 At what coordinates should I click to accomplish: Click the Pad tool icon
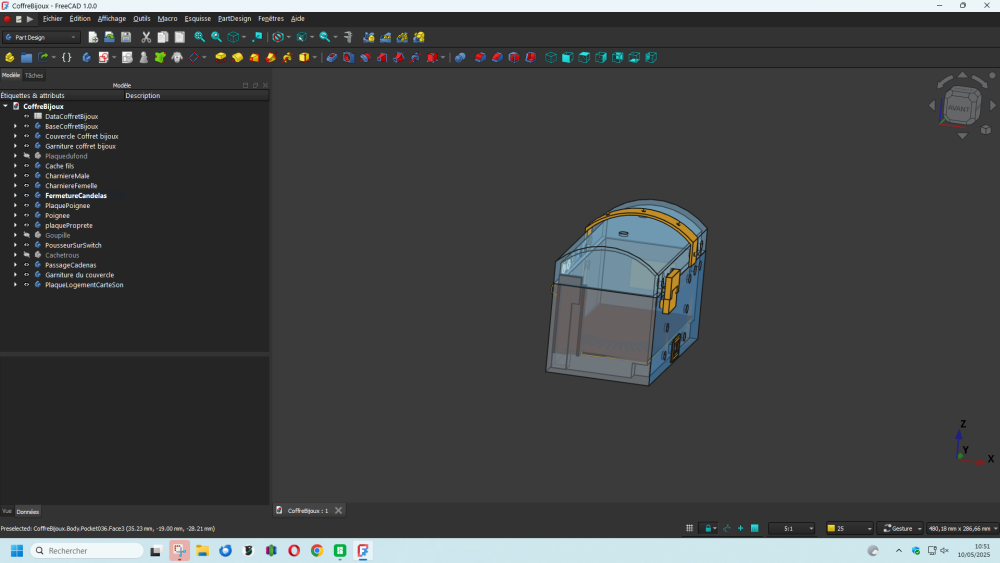coord(221,57)
